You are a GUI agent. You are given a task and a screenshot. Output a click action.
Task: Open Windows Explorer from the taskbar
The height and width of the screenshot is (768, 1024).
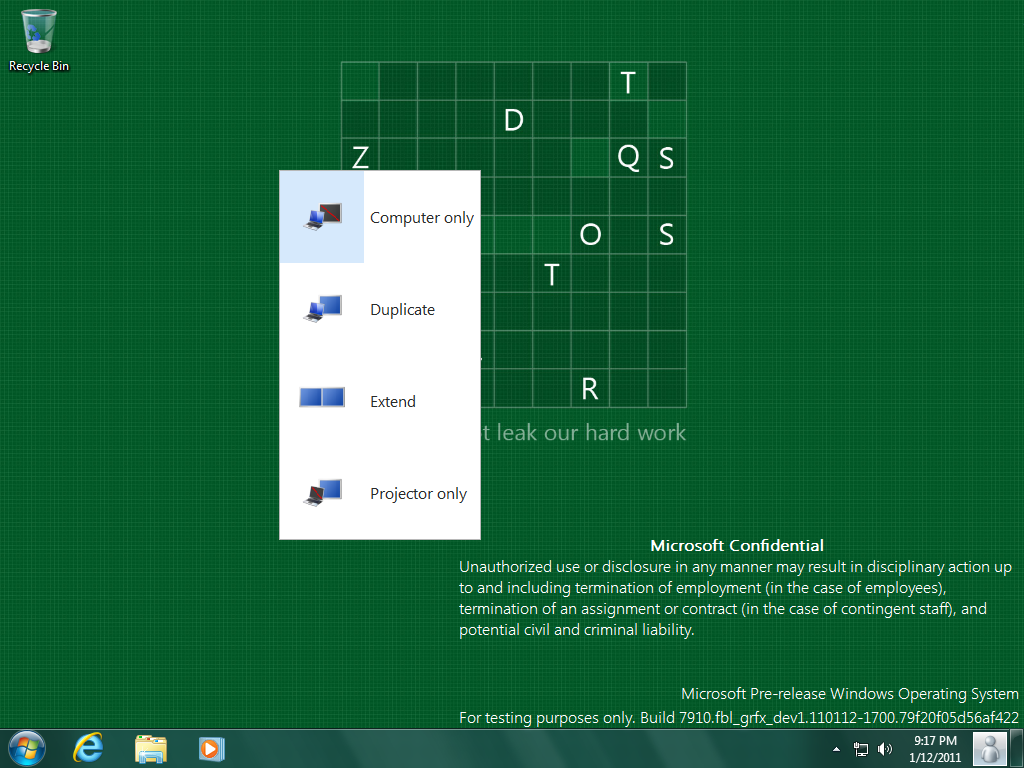click(x=151, y=749)
